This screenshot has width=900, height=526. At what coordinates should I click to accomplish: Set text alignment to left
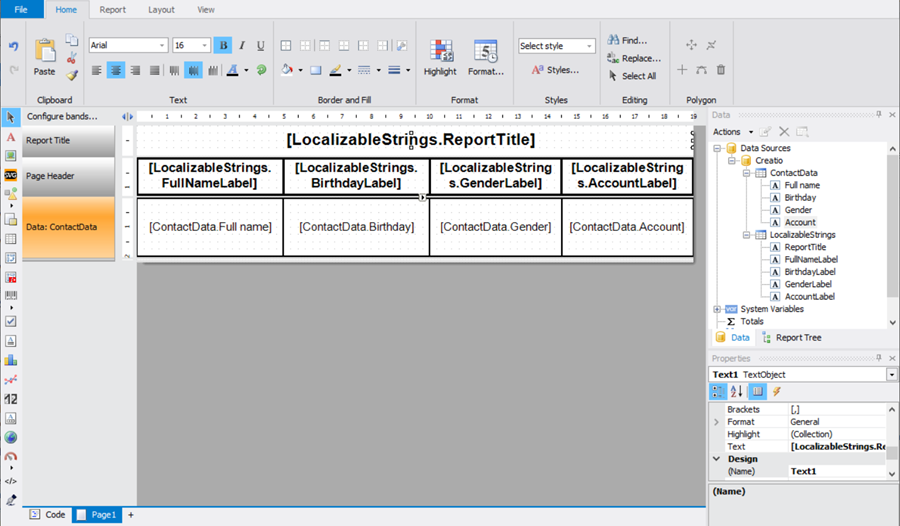point(97,71)
